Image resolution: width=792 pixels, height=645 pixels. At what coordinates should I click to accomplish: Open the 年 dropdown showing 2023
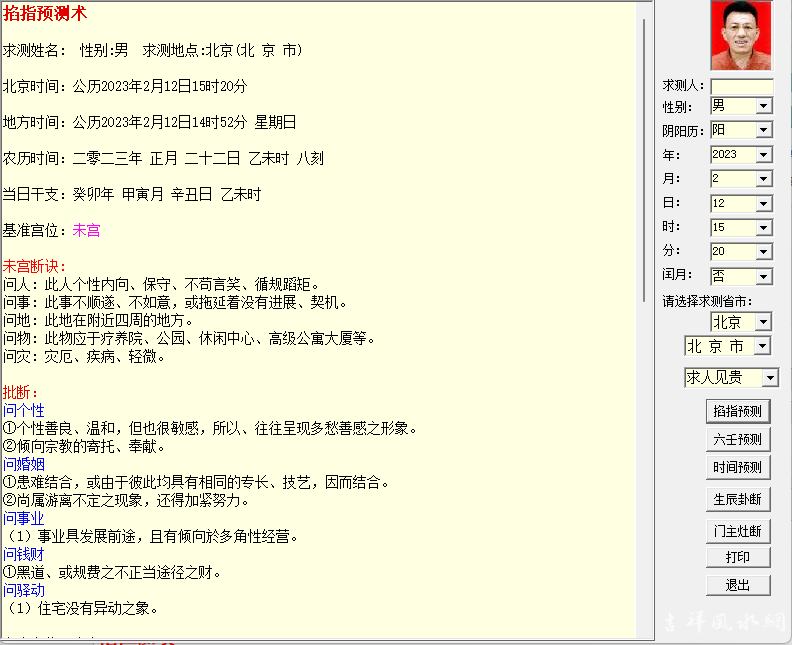763,155
